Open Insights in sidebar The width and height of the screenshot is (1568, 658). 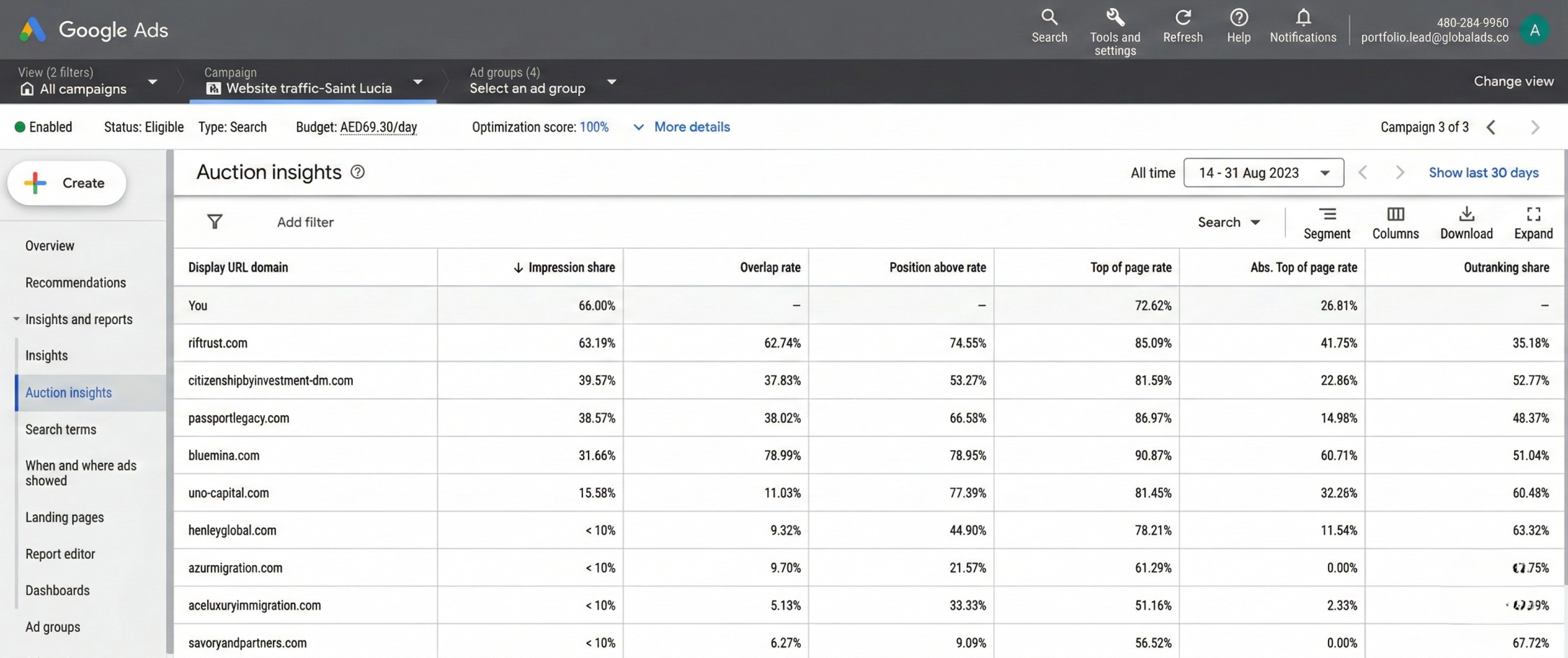point(46,356)
